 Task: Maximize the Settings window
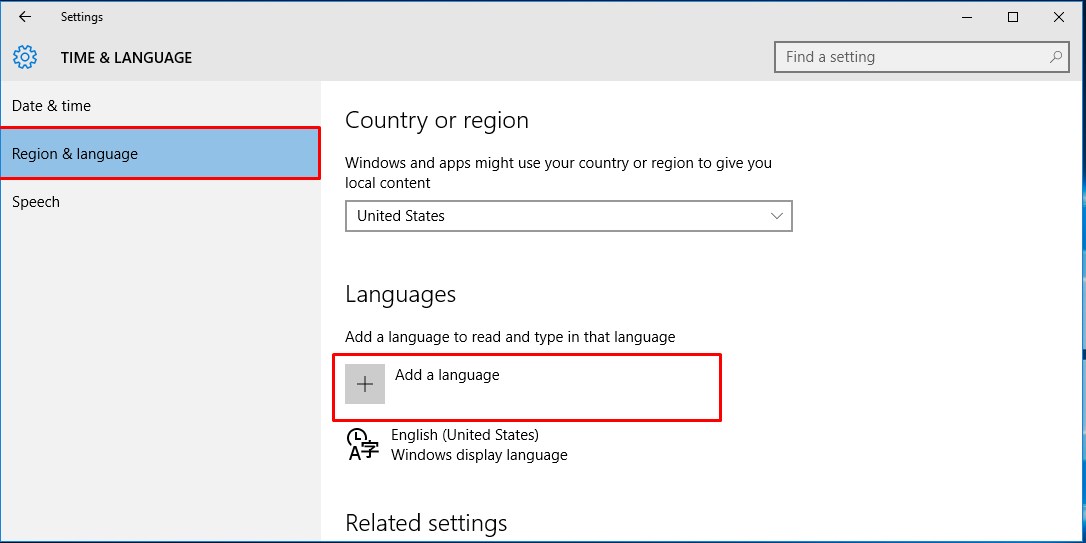click(1013, 17)
